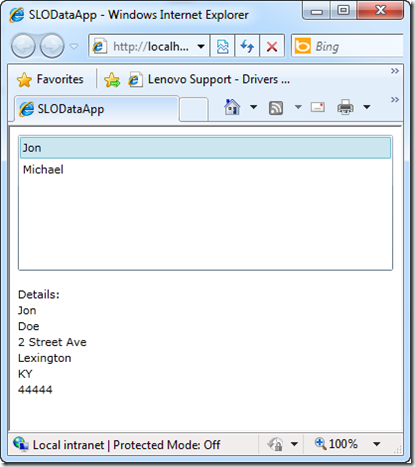Expand the Print options dropdown arrow
The width and height of the screenshot is (415, 467).
(367, 107)
